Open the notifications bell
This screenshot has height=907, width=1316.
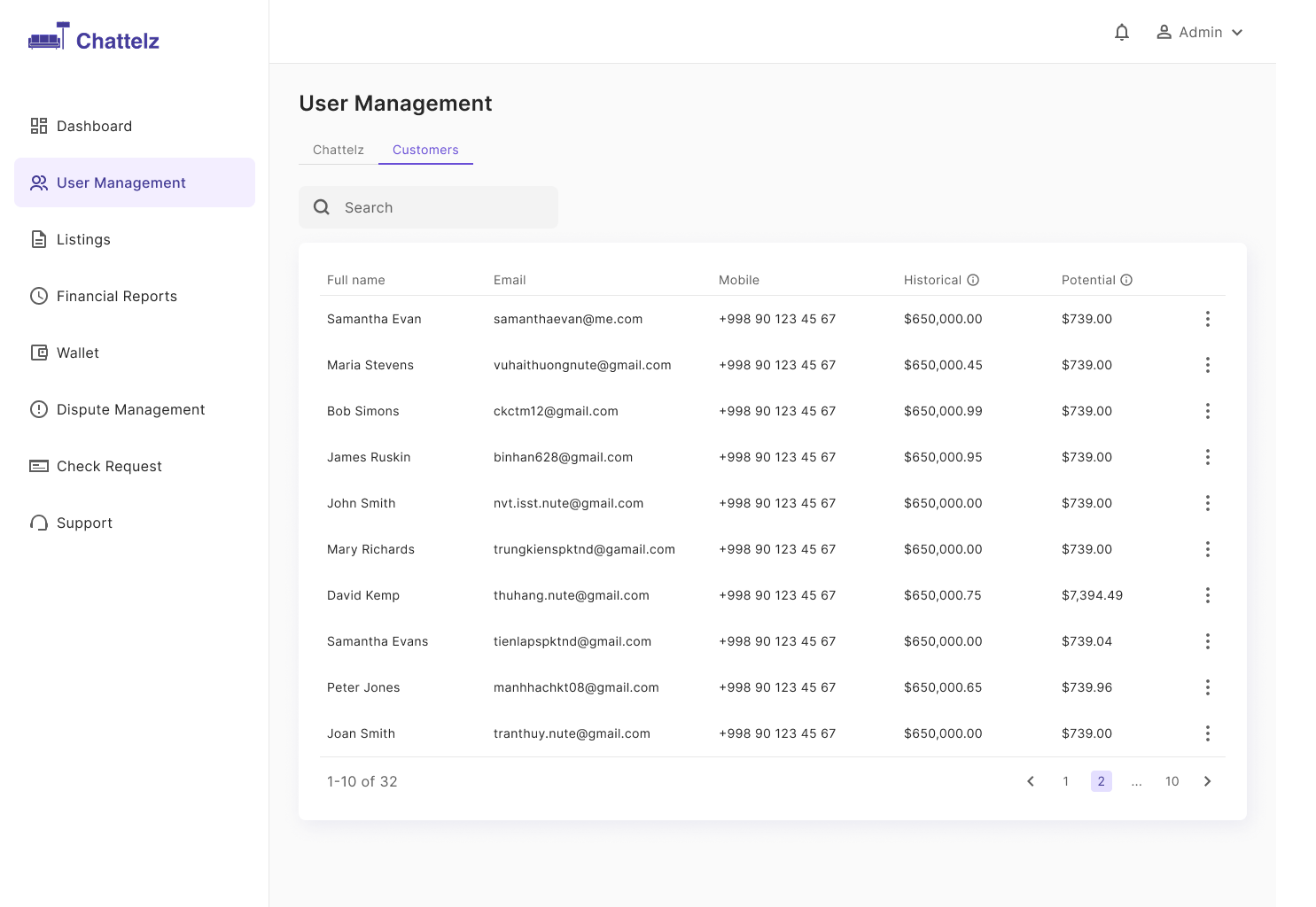1122,33
